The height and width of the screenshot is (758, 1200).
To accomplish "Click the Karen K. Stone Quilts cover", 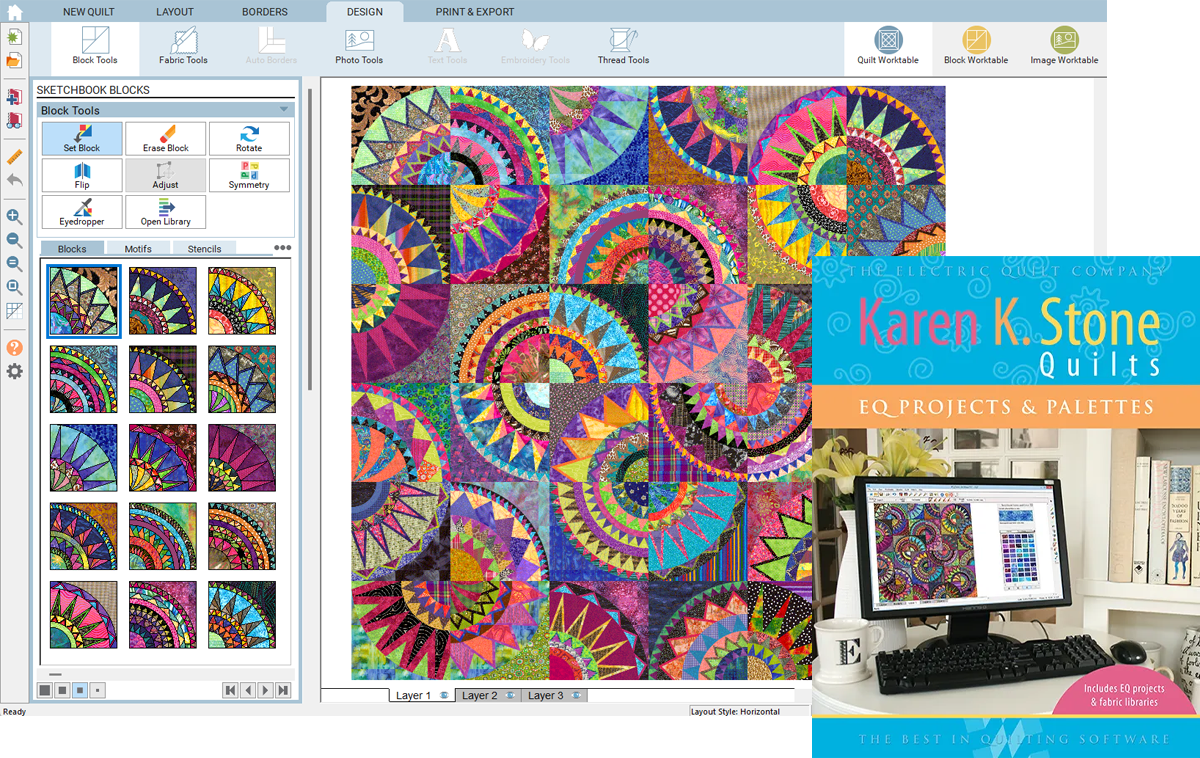I will [x=1006, y=507].
